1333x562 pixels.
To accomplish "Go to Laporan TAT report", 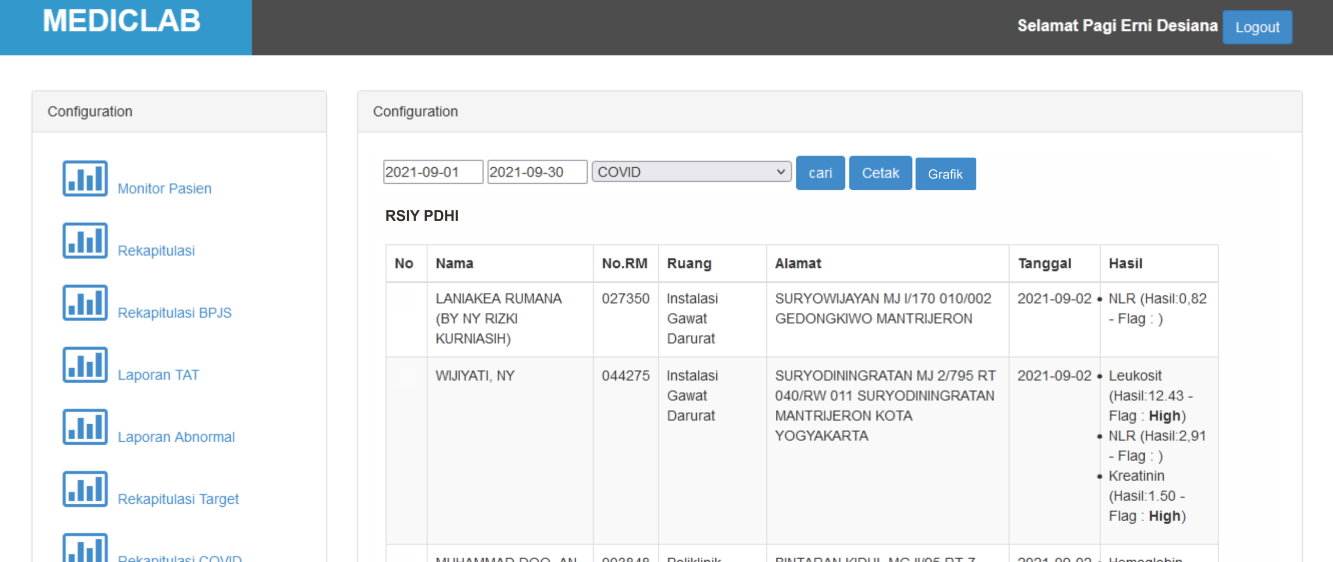I will [158, 375].
